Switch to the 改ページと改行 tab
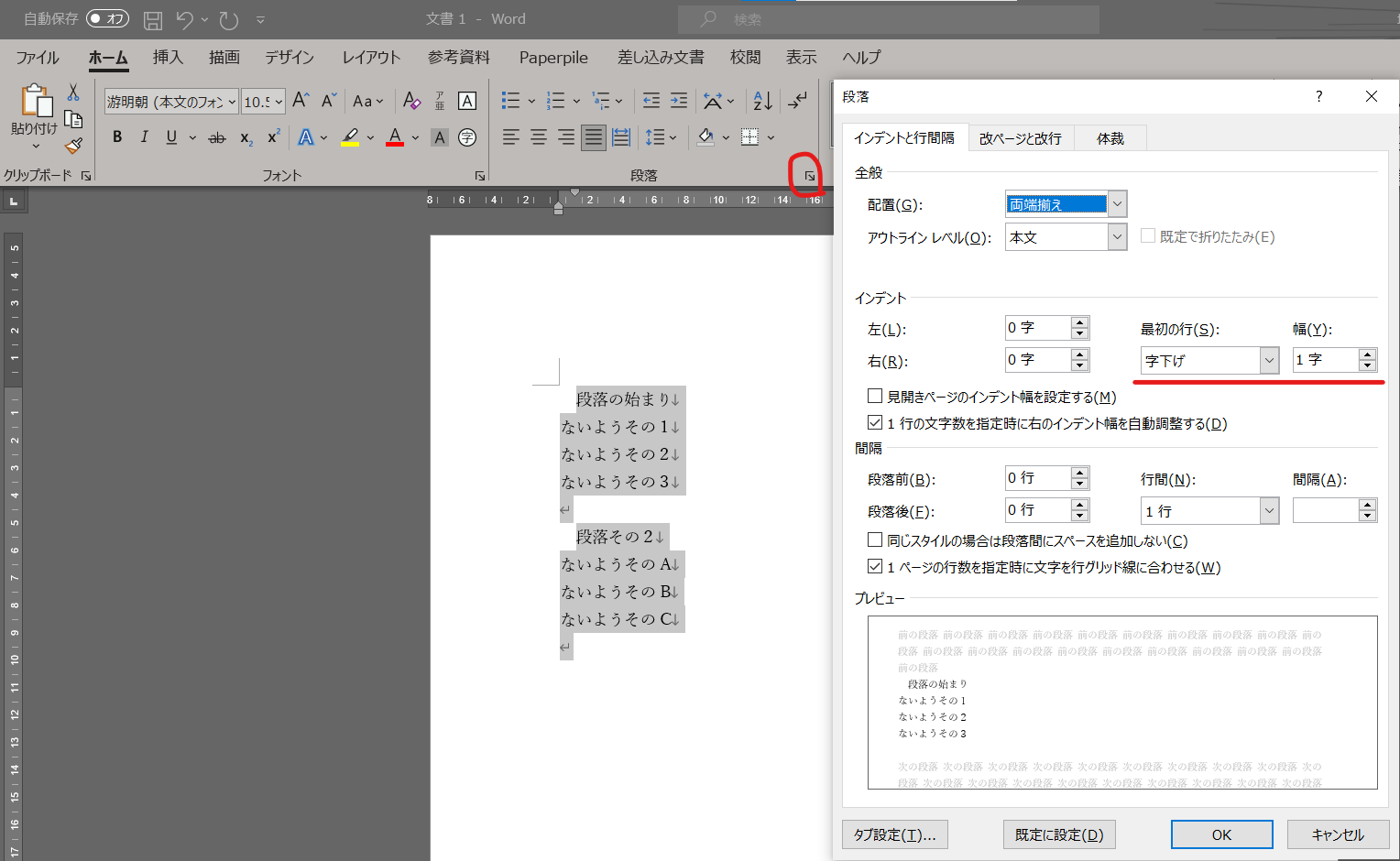 click(1020, 138)
